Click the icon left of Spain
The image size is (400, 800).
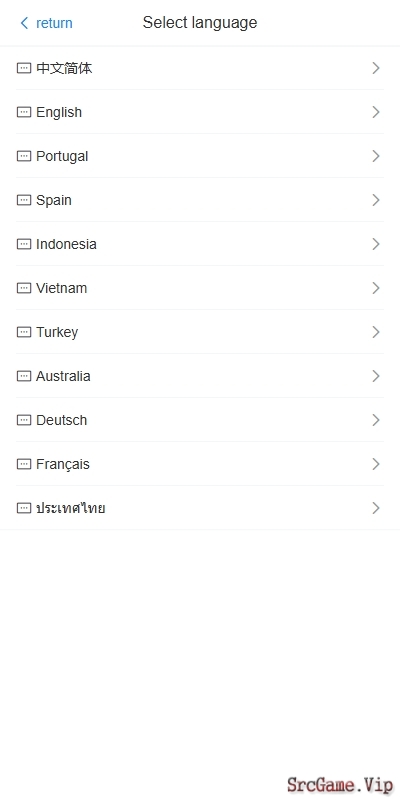[24, 200]
